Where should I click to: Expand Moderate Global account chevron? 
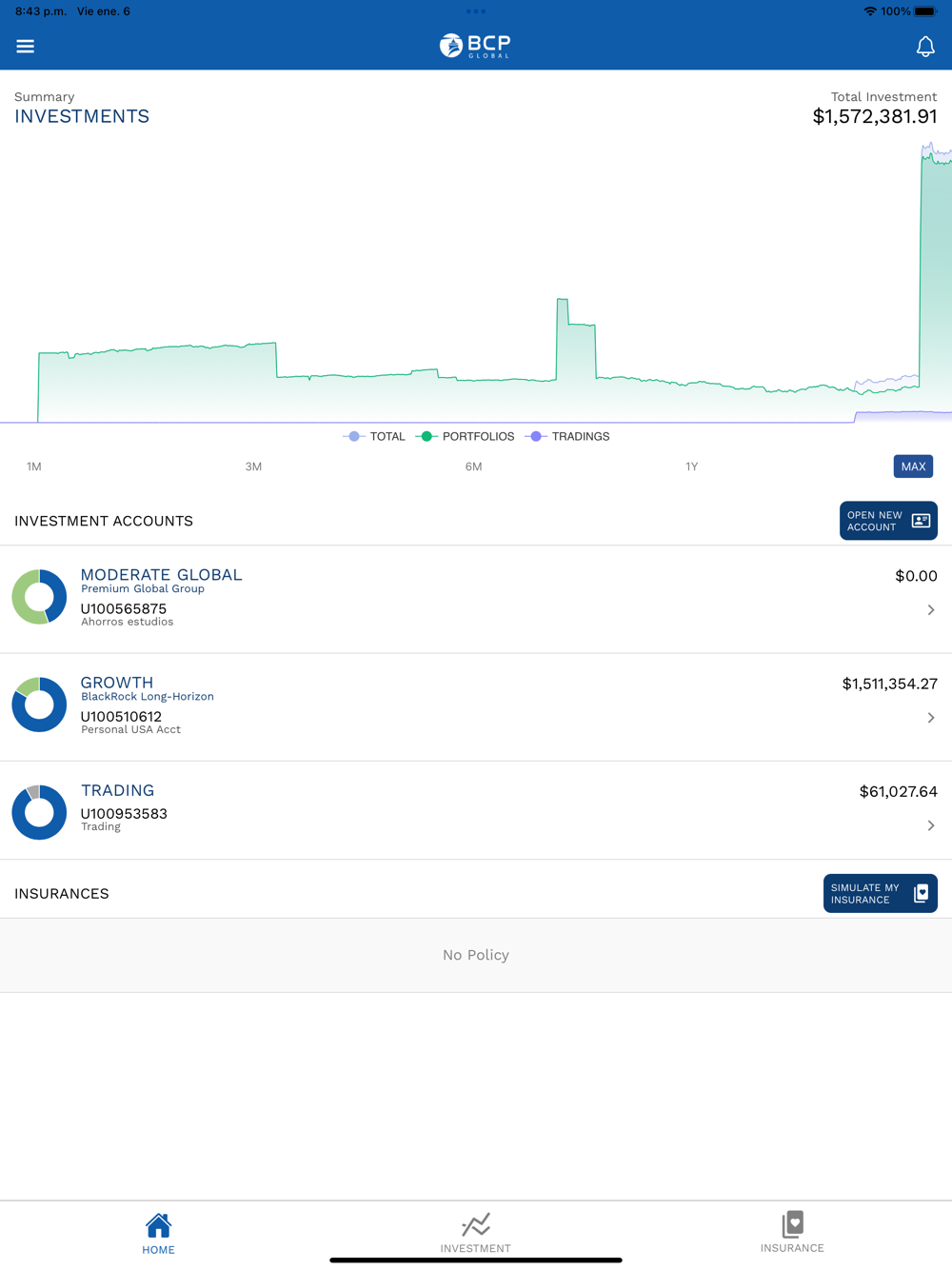[x=931, y=610]
